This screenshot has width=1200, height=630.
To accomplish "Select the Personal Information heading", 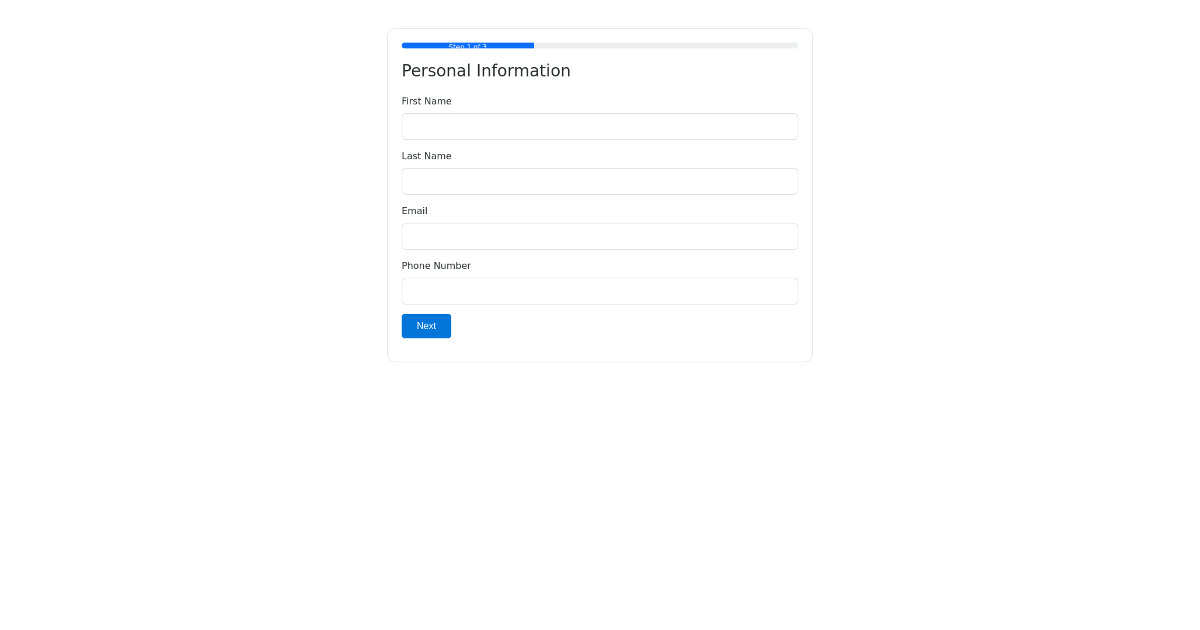I will pos(486,71).
